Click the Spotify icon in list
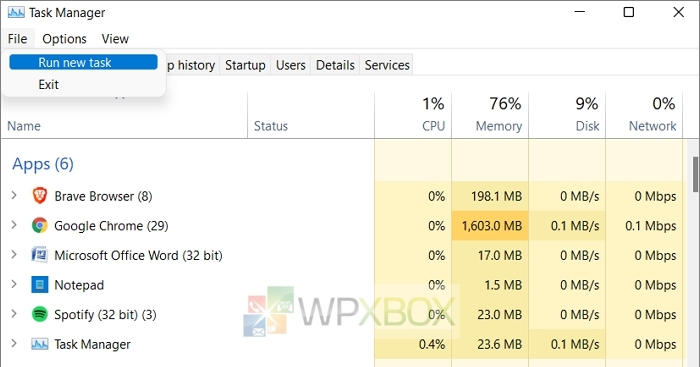Screen dimensions: 700x367 pyautogui.click(x=40, y=314)
